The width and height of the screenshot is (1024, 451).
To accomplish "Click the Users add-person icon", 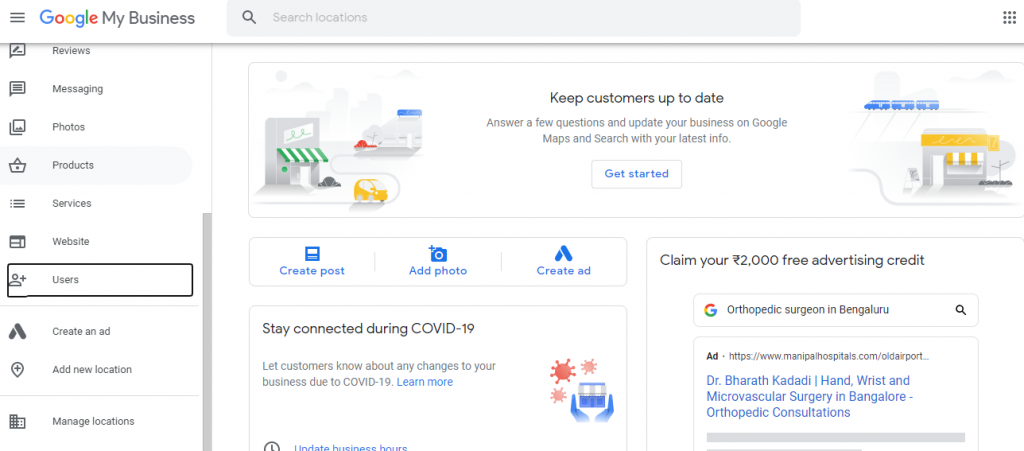I will point(18,280).
